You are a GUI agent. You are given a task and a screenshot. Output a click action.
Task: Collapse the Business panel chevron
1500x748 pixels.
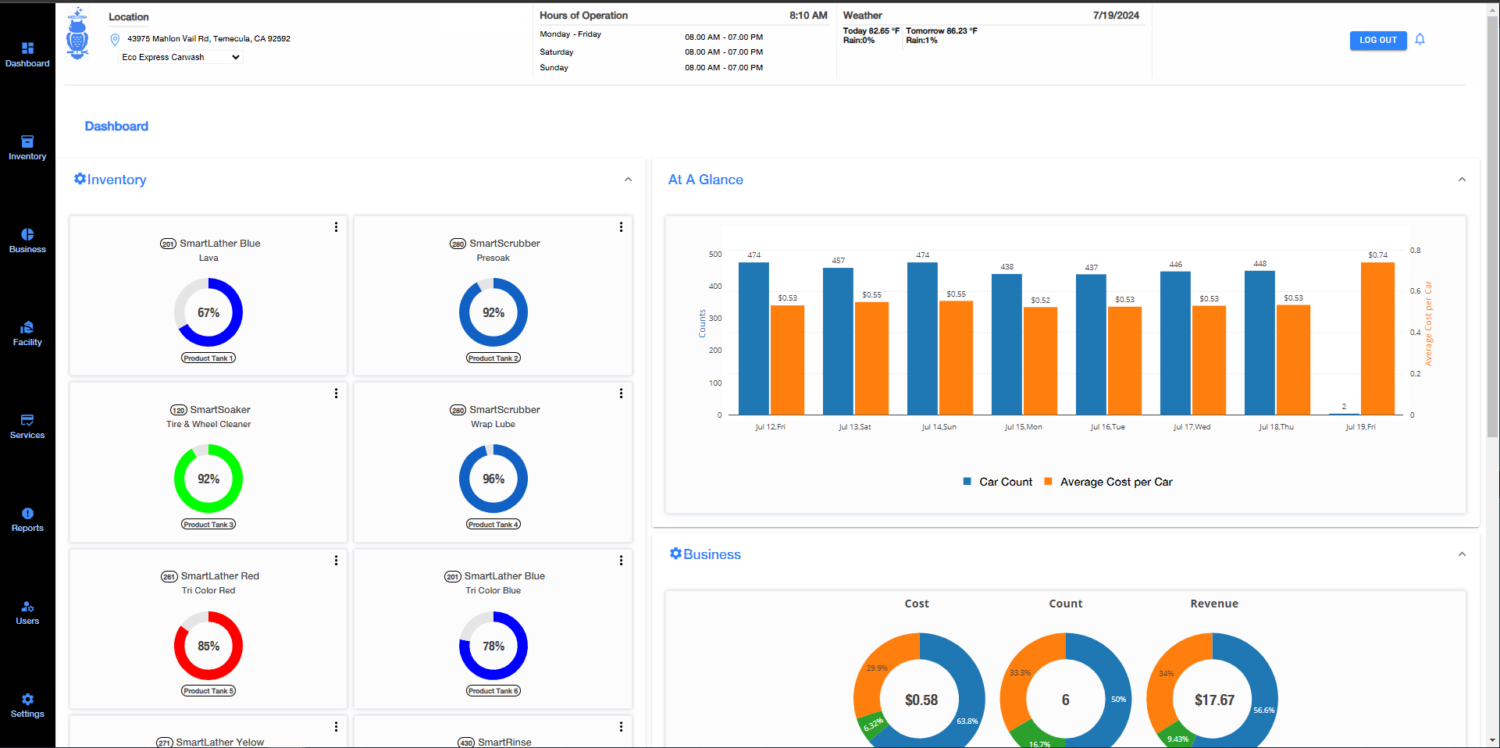click(x=1461, y=554)
